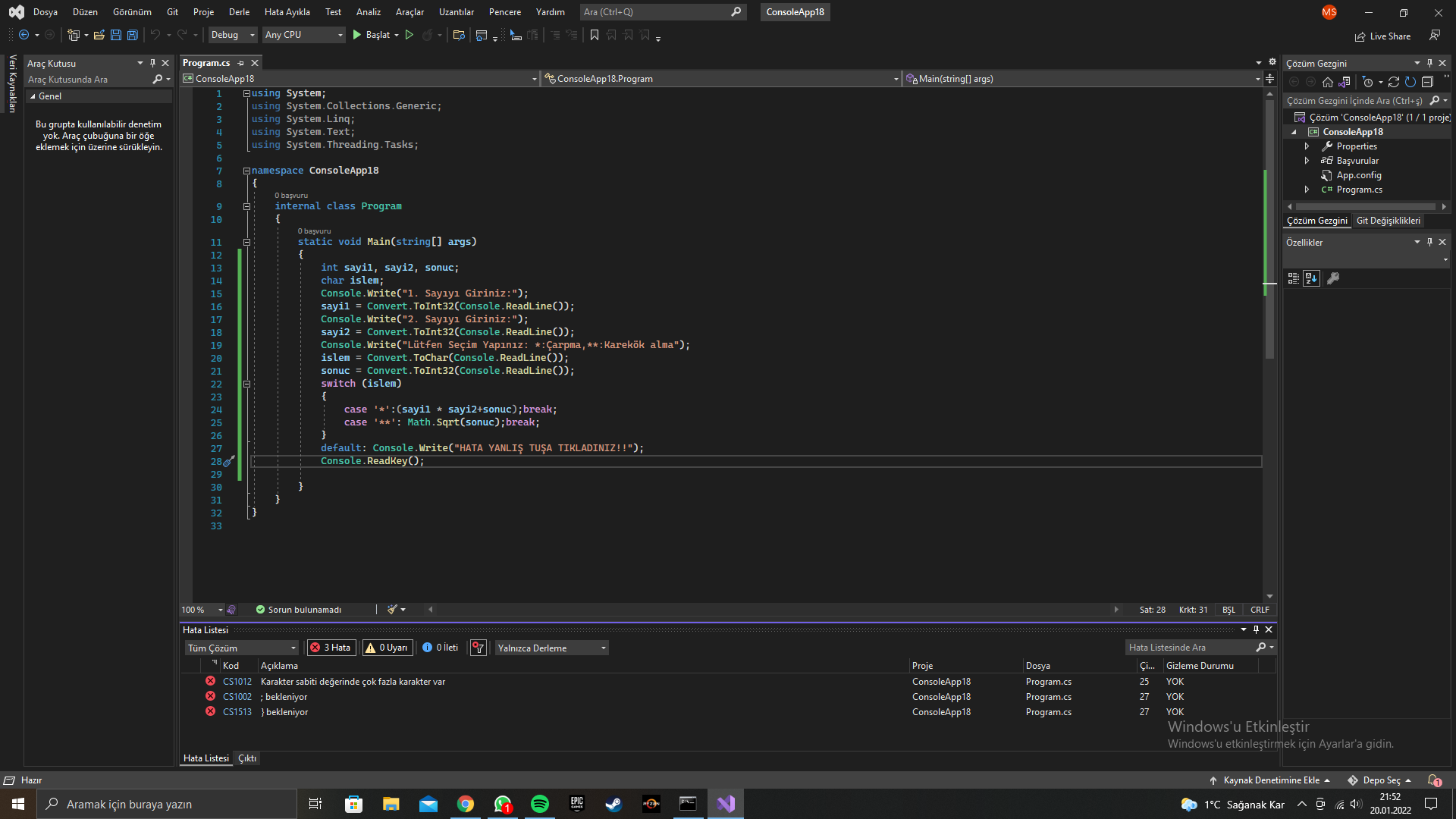Click the error list filter funnel icon
Image resolution: width=1456 pixels, height=819 pixels.
[479, 648]
